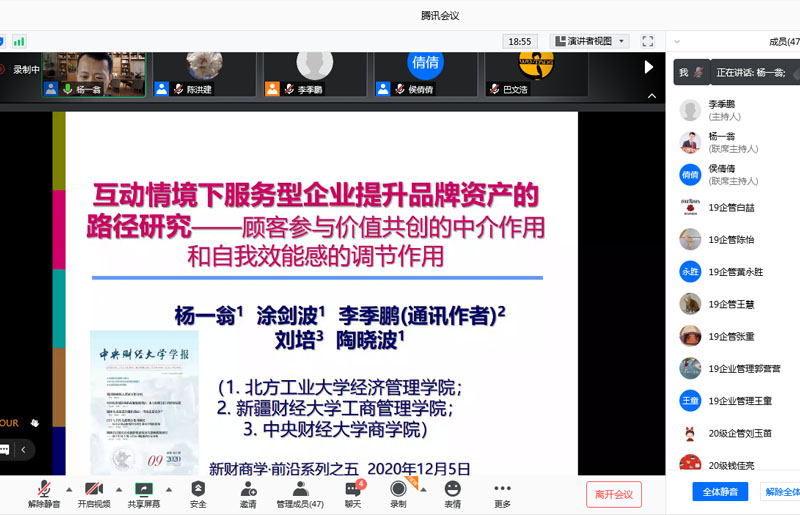
Task: Click the recording (录制) icon
Action: pyautogui.click(x=398, y=490)
